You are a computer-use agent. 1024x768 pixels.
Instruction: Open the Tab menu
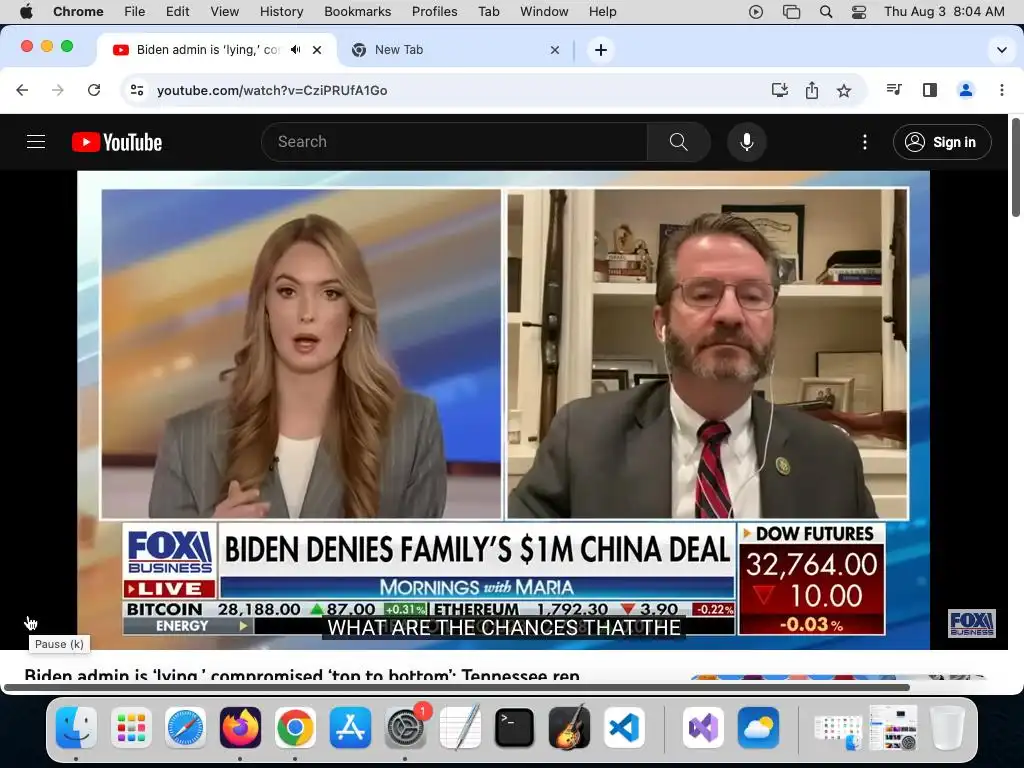pos(488,12)
